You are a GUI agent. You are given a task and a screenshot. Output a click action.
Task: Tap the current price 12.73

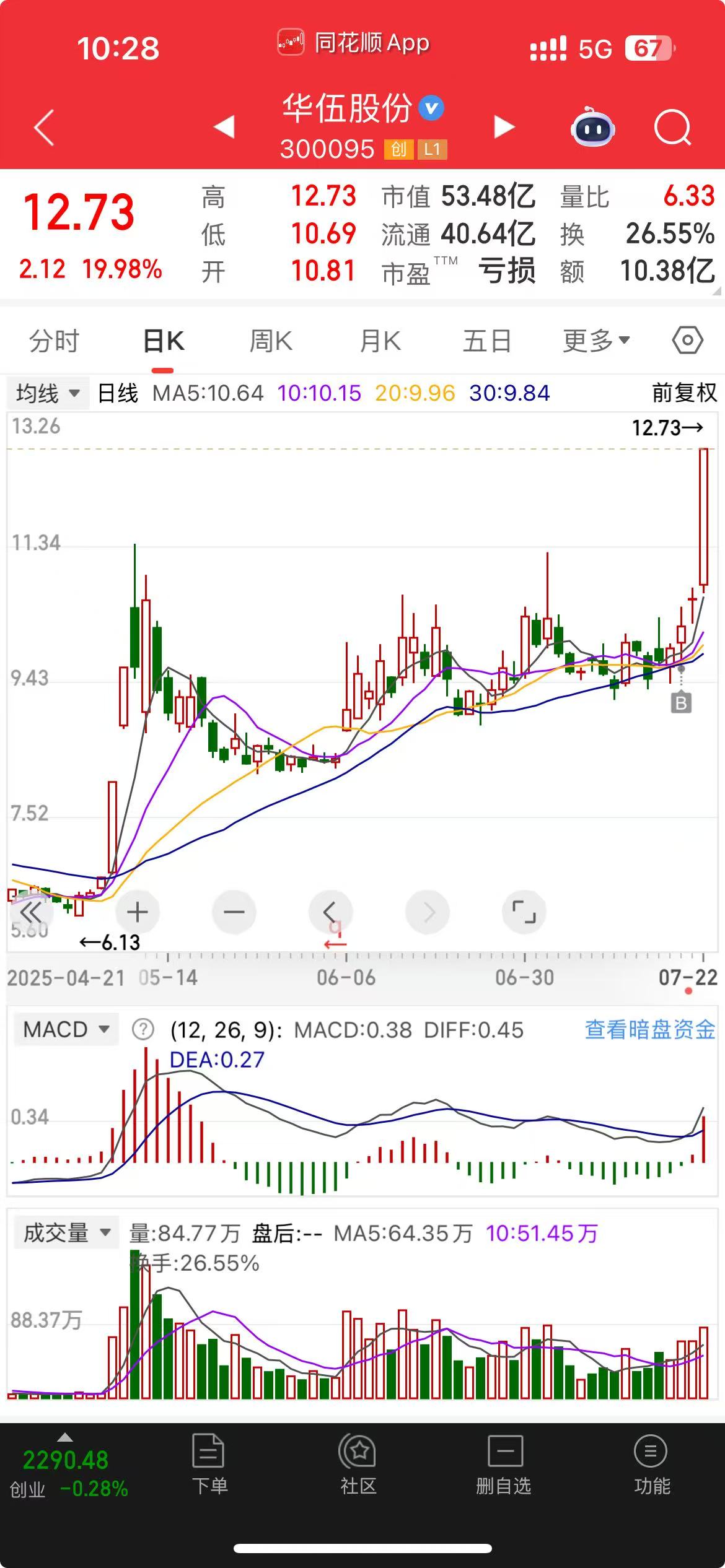(x=79, y=212)
